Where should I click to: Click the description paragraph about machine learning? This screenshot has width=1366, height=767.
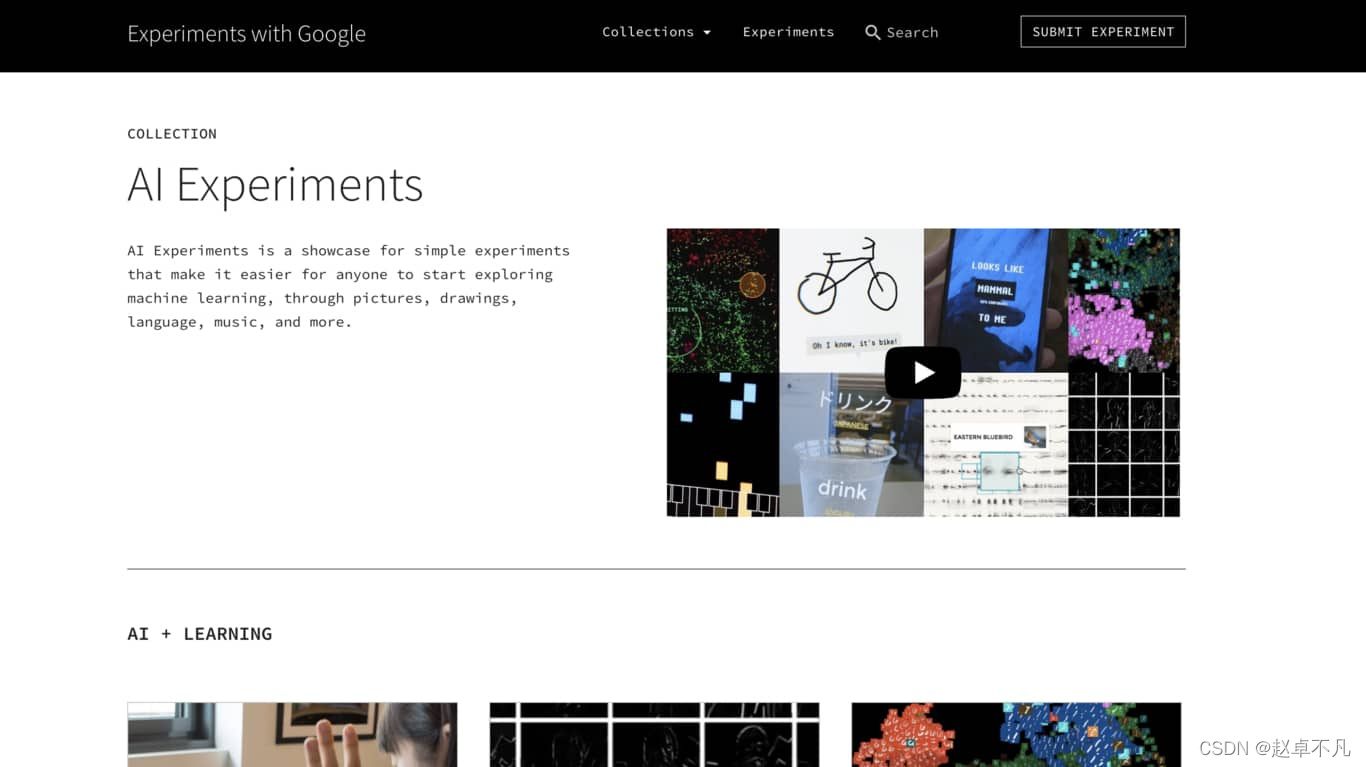(348, 286)
